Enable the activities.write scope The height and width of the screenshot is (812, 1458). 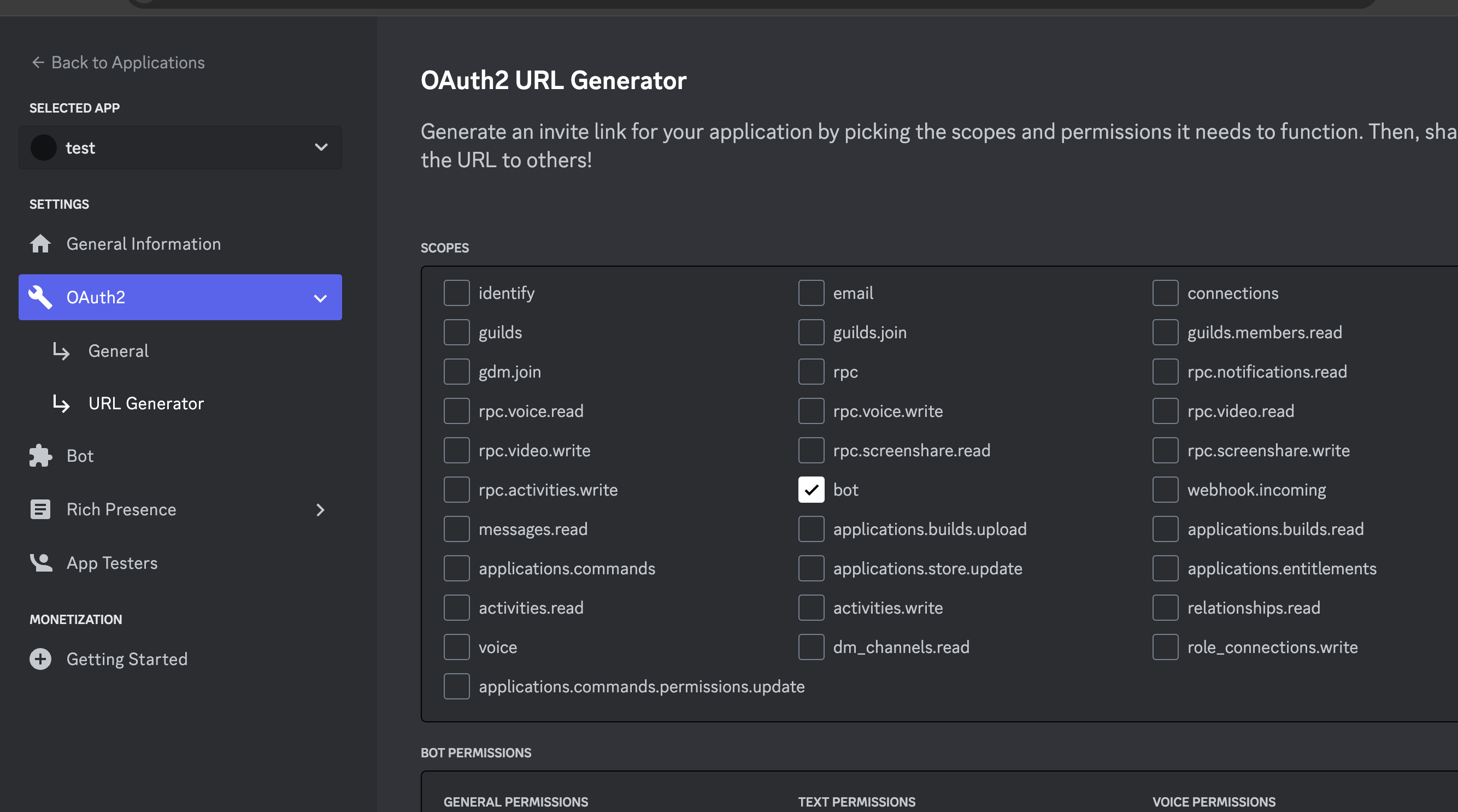pos(811,608)
